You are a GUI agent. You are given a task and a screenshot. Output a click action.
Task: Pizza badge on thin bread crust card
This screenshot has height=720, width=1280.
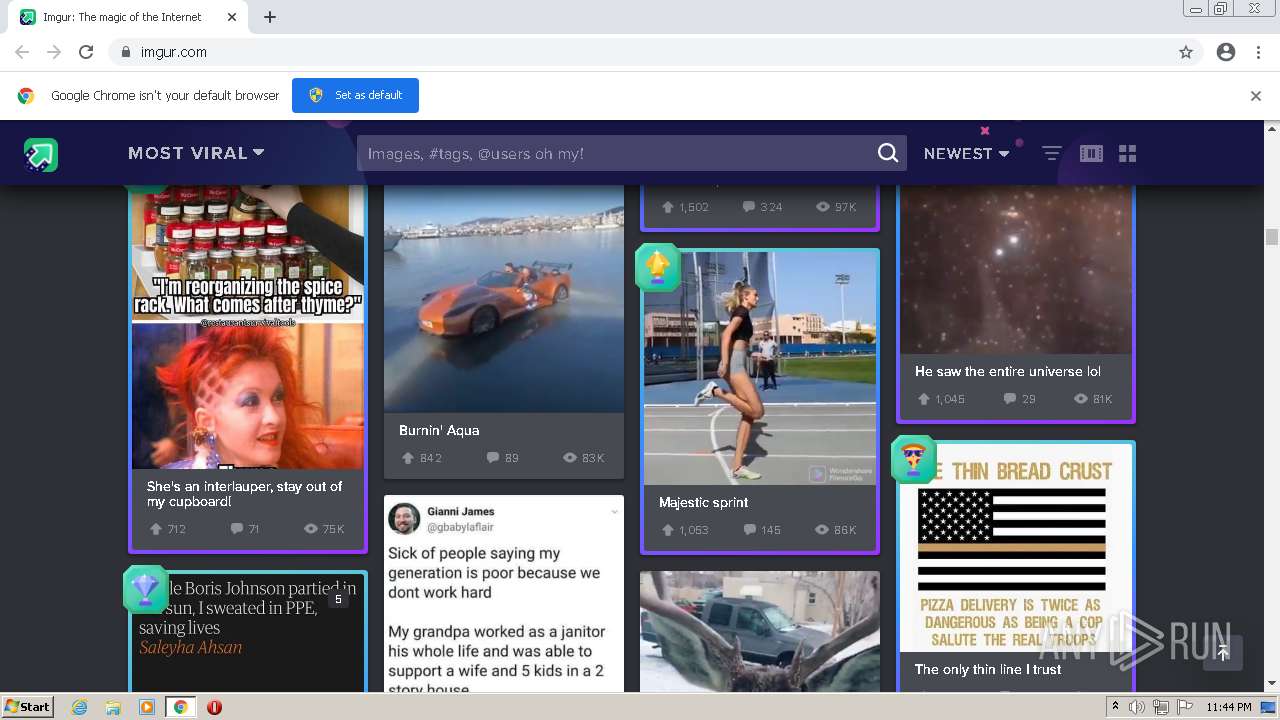pos(913,459)
